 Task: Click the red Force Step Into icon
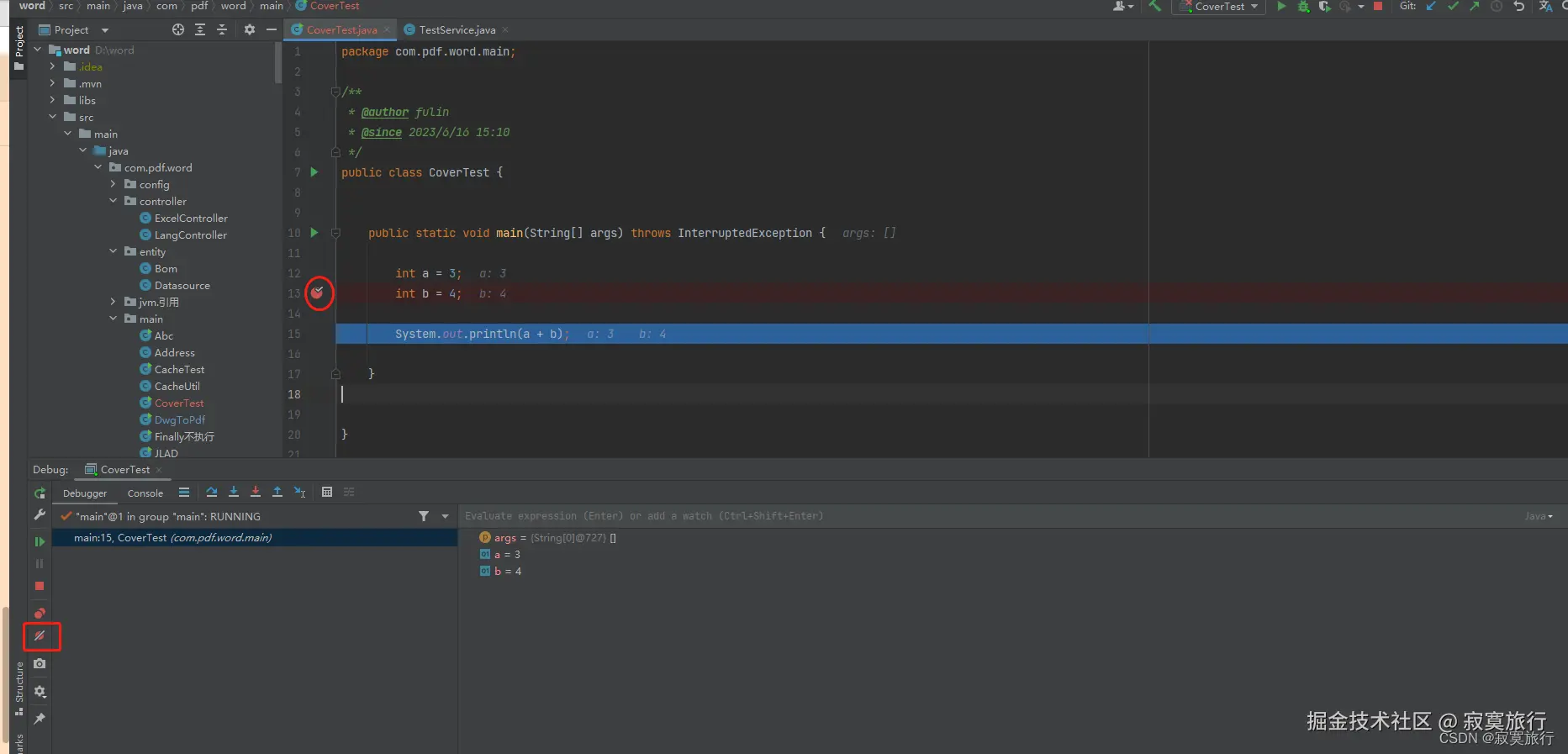(x=256, y=493)
